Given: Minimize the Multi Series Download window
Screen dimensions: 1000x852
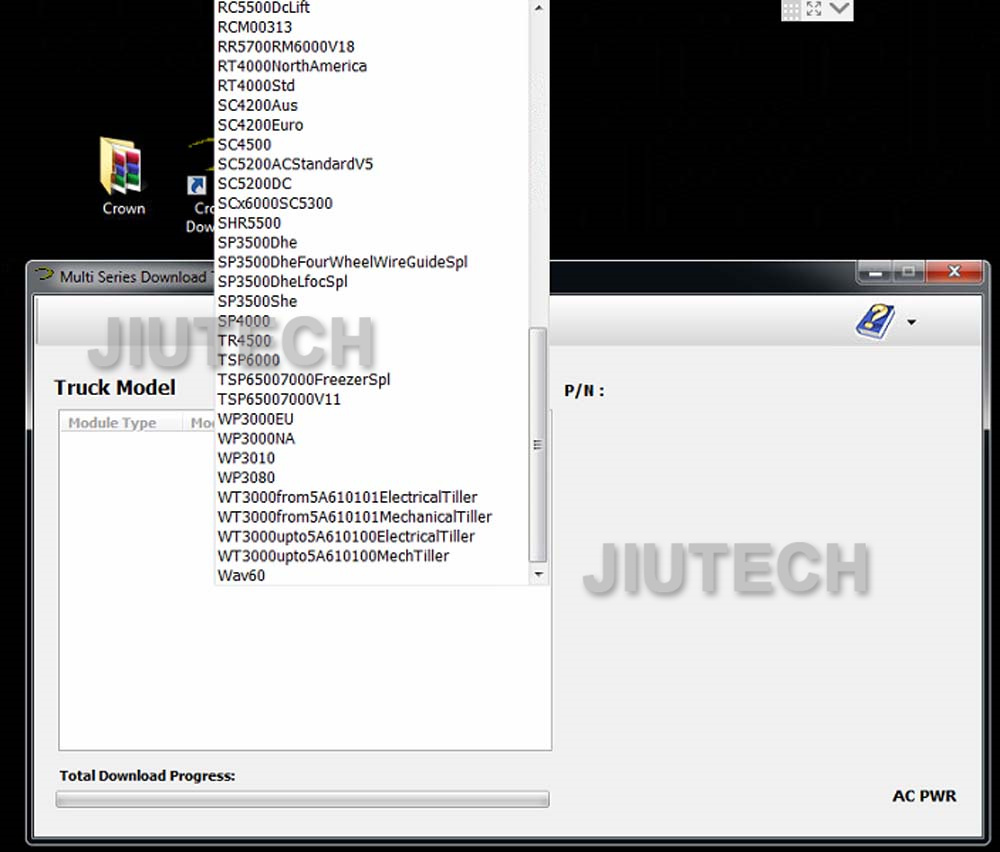Looking at the screenshot, I should coord(874,272).
